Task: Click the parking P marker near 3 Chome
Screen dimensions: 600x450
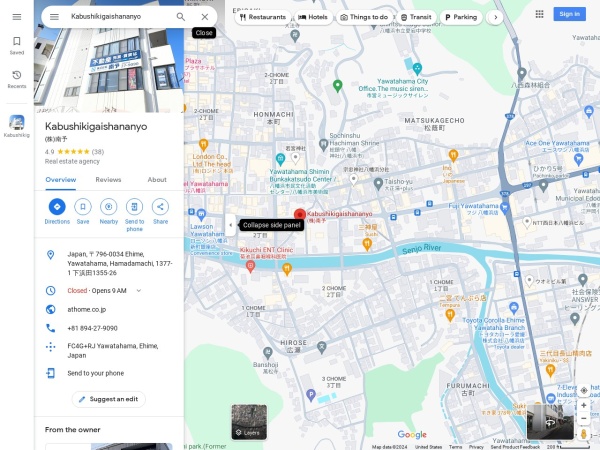Action: pyautogui.click(x=311, y=395)
